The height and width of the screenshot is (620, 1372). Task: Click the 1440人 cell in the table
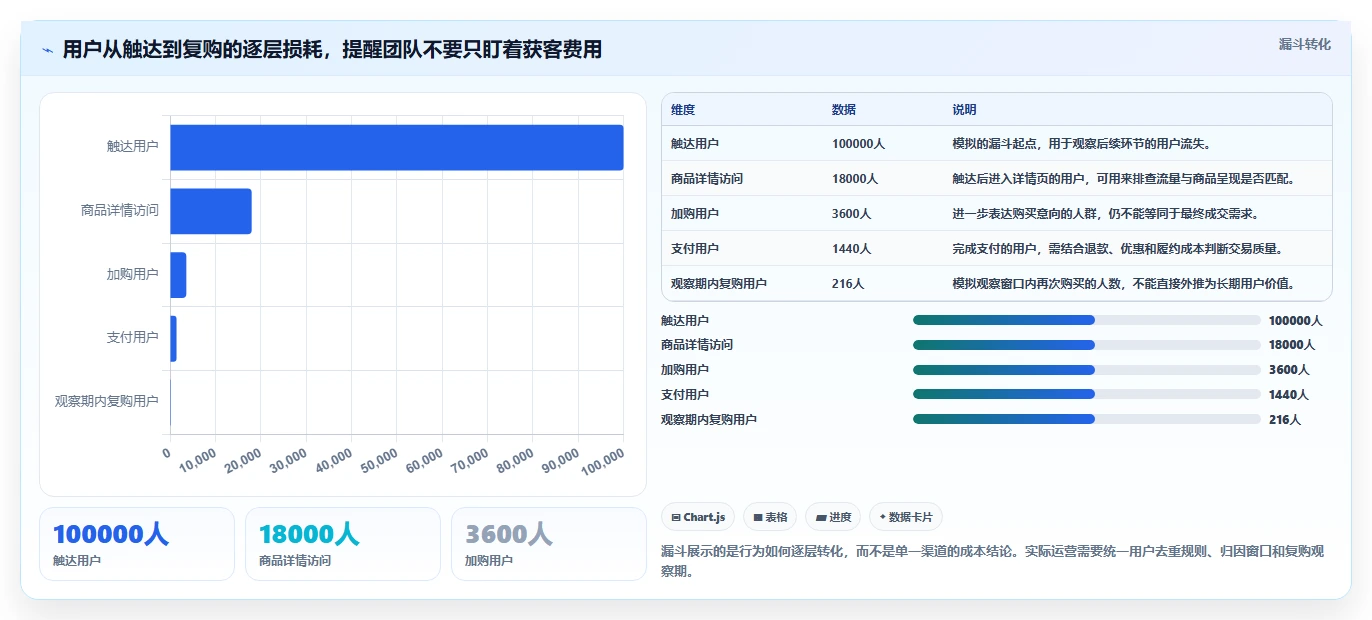pyautogui.click(x=851, y=249)
